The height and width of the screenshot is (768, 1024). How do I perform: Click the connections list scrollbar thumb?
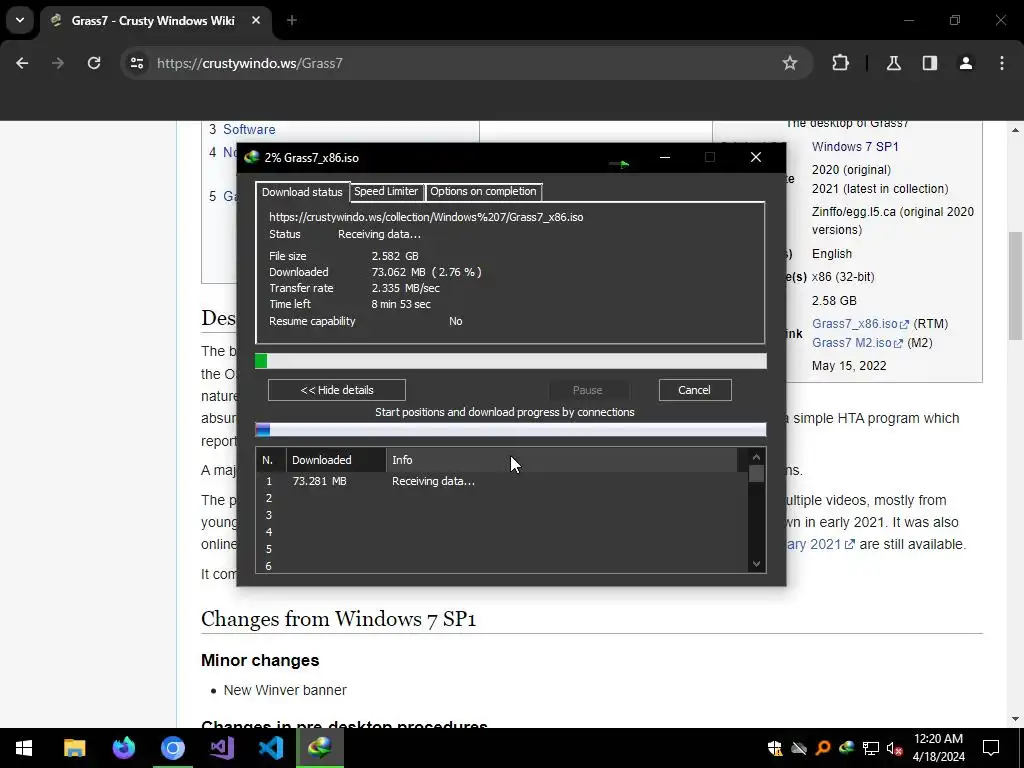pyautogui.click(x=756, y=473)
